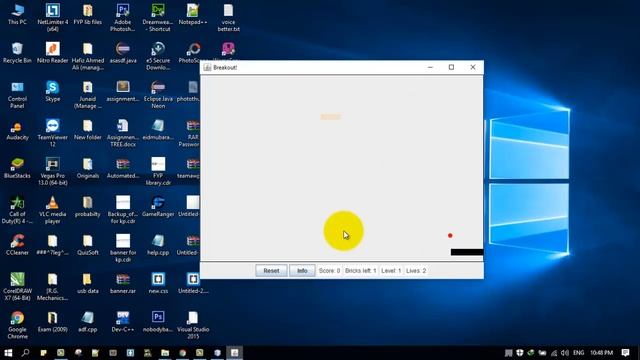Screen dimensions: 640x360
Task: Launch Adobe Photoshop shortcut
Action: pyautogui.click(x=123, y=18)
